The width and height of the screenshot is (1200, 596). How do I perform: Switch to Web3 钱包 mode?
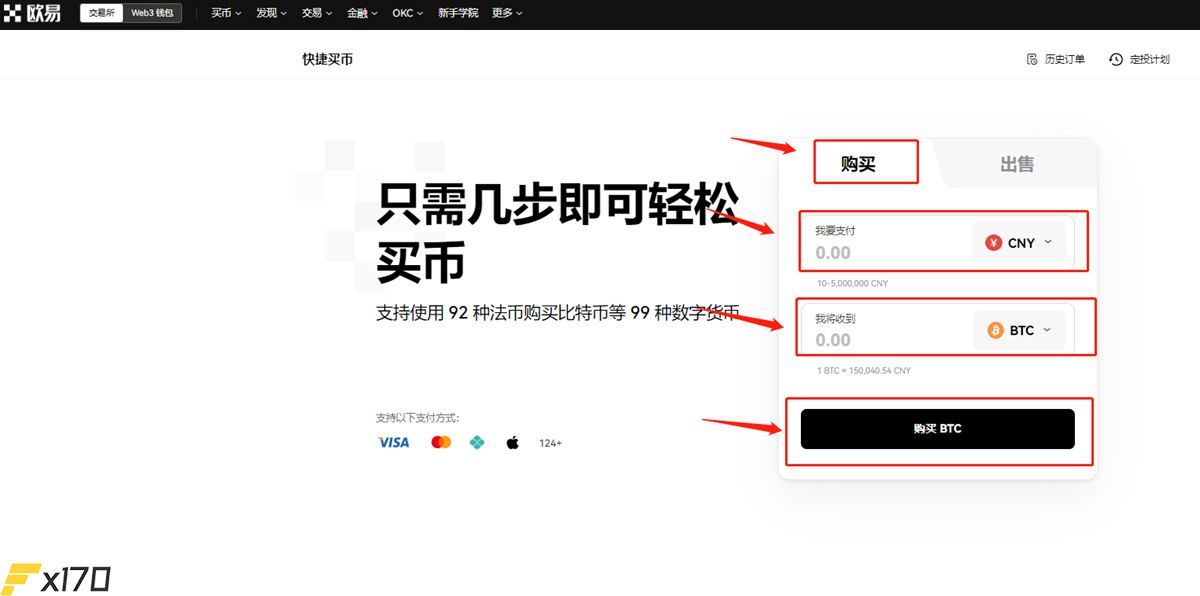152,13
